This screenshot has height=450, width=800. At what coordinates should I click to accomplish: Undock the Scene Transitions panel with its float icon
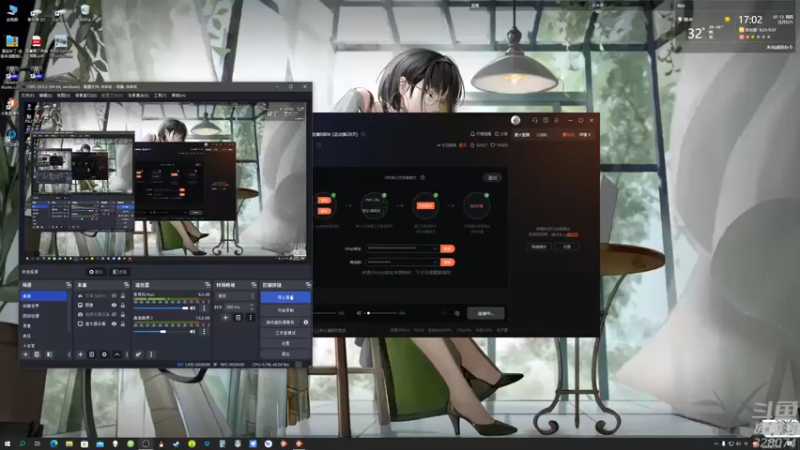[254, 285]
